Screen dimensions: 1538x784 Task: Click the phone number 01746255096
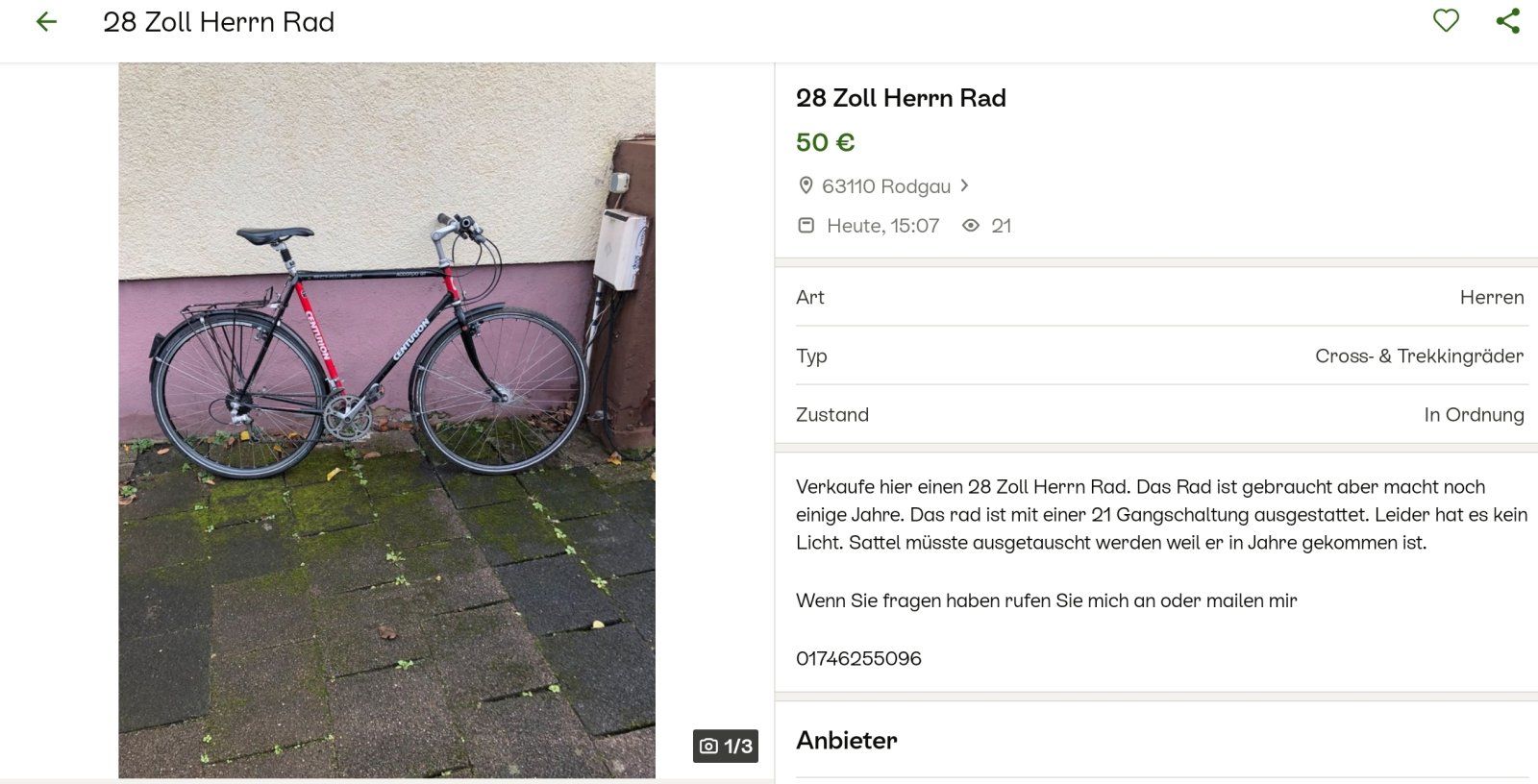[x=858, y=658]
